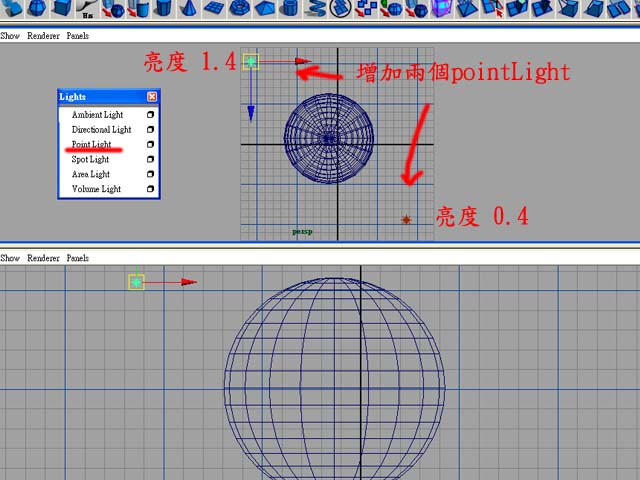
Task: Select the wireframe sphere in upper viewport
Action: (x=329, y=139)
